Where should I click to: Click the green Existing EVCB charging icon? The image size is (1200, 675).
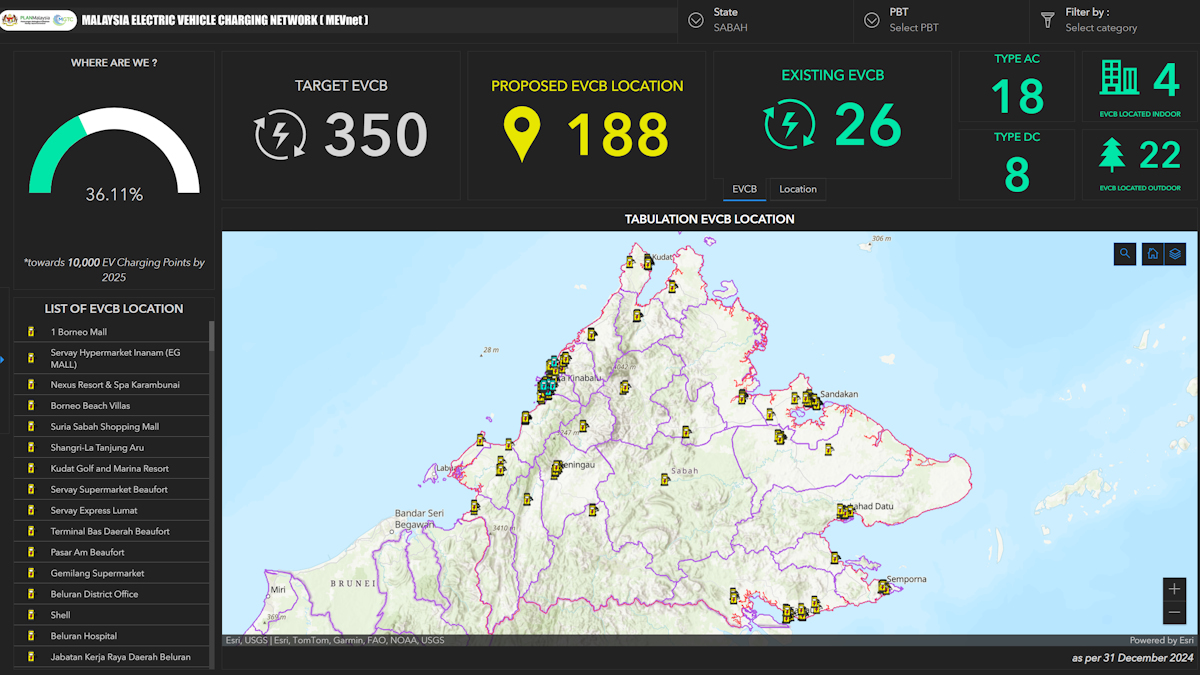pos(789,125)
